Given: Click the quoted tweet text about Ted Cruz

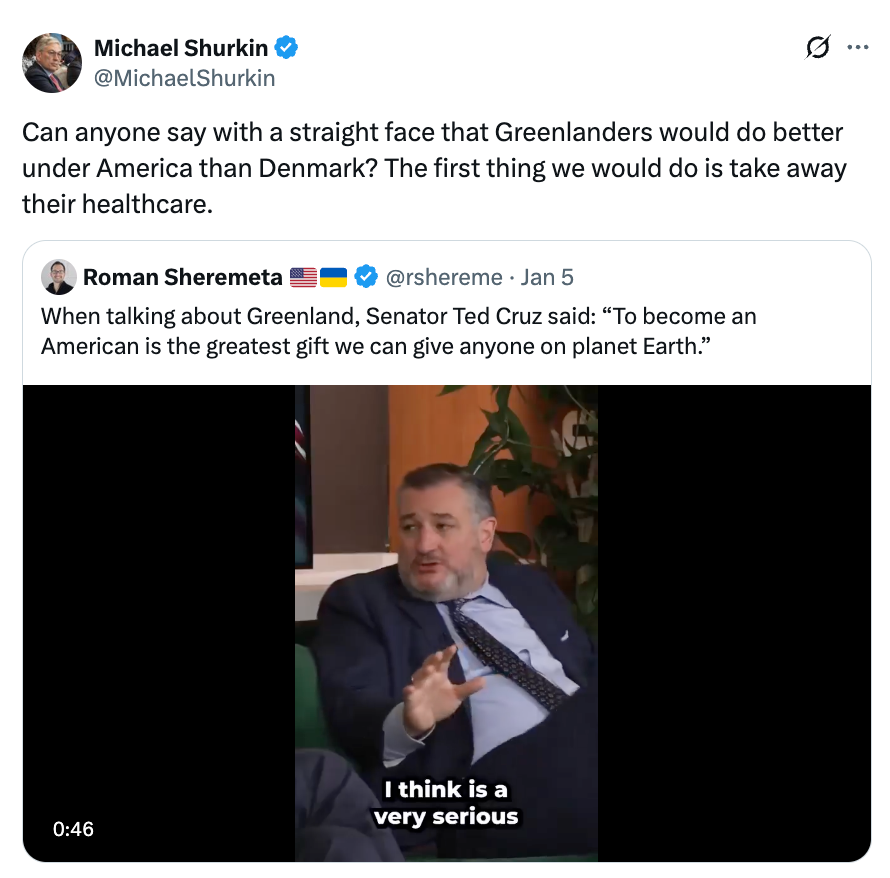Looking at the screenshot, I should [398, 331].
